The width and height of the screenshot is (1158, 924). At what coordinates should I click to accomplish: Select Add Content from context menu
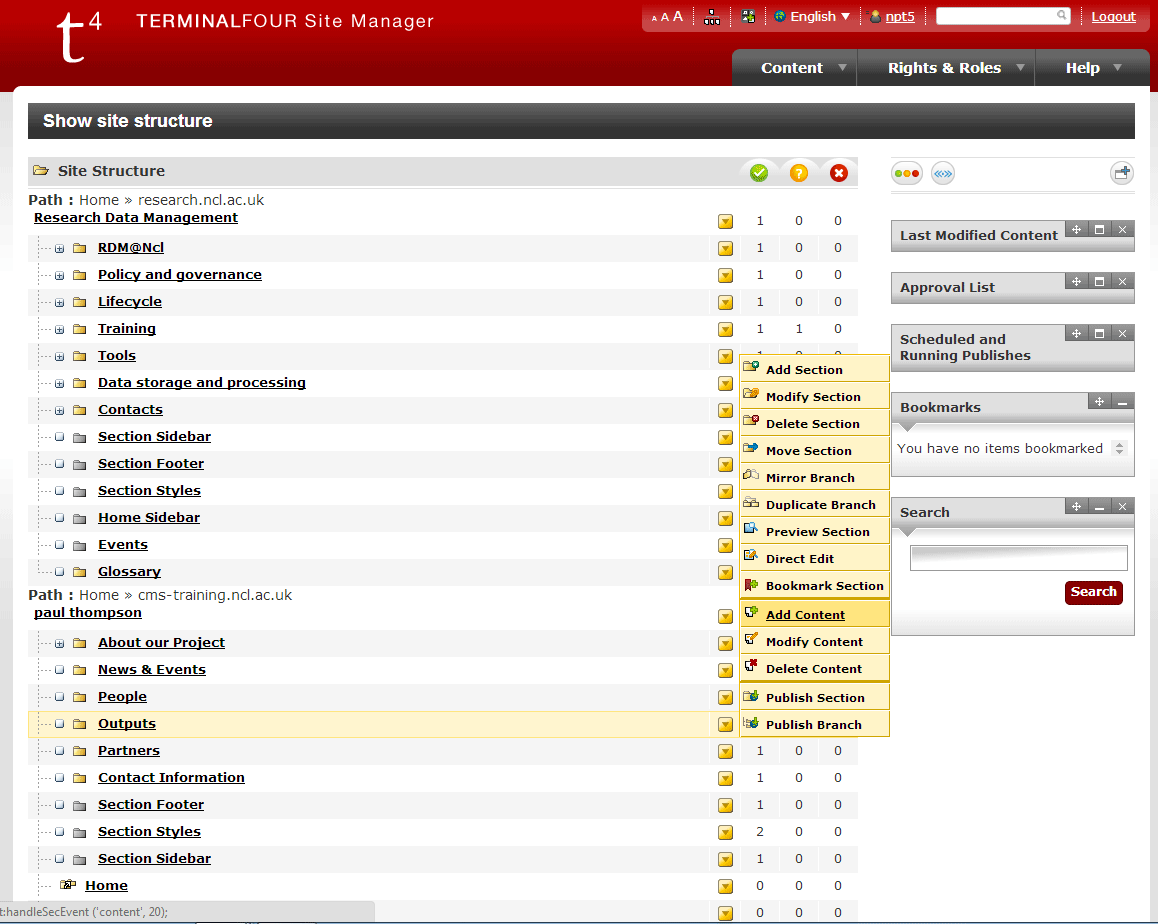(x=805, y=615)
